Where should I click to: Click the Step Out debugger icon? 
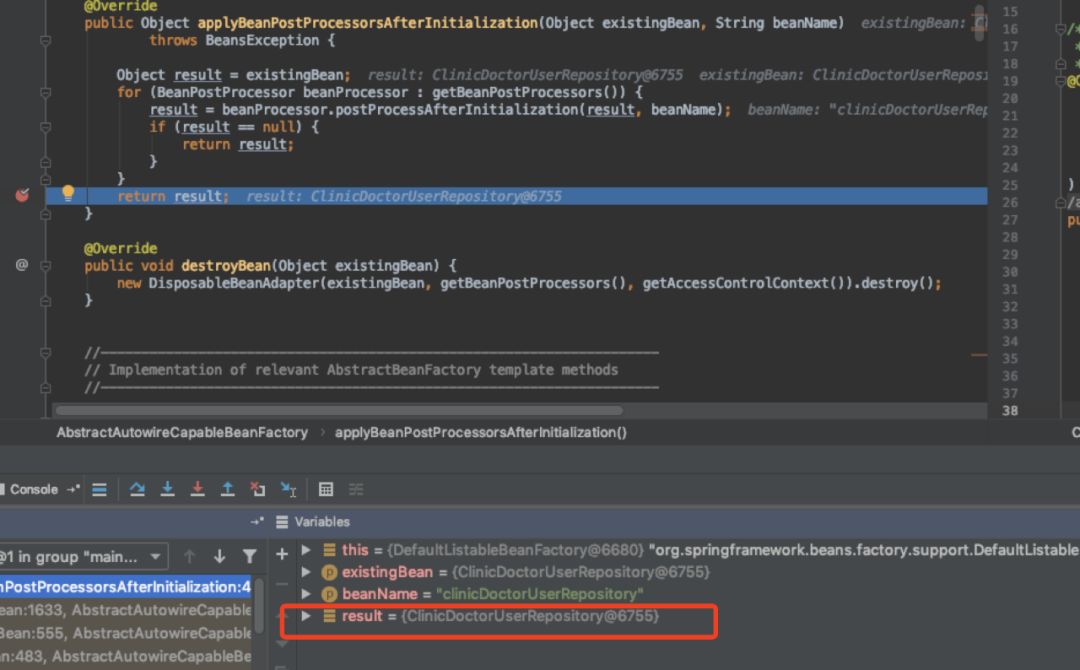point(228,489)
